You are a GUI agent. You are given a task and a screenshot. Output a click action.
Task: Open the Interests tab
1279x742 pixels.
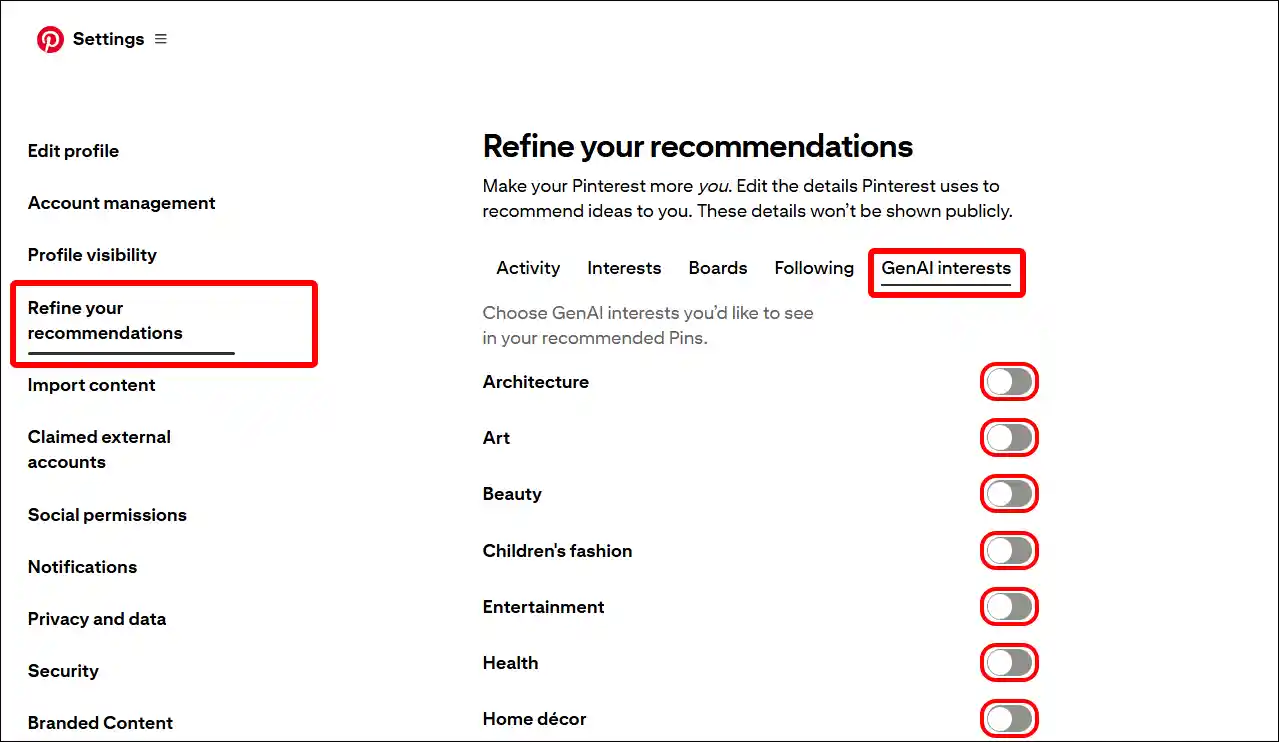coord(624,268)
